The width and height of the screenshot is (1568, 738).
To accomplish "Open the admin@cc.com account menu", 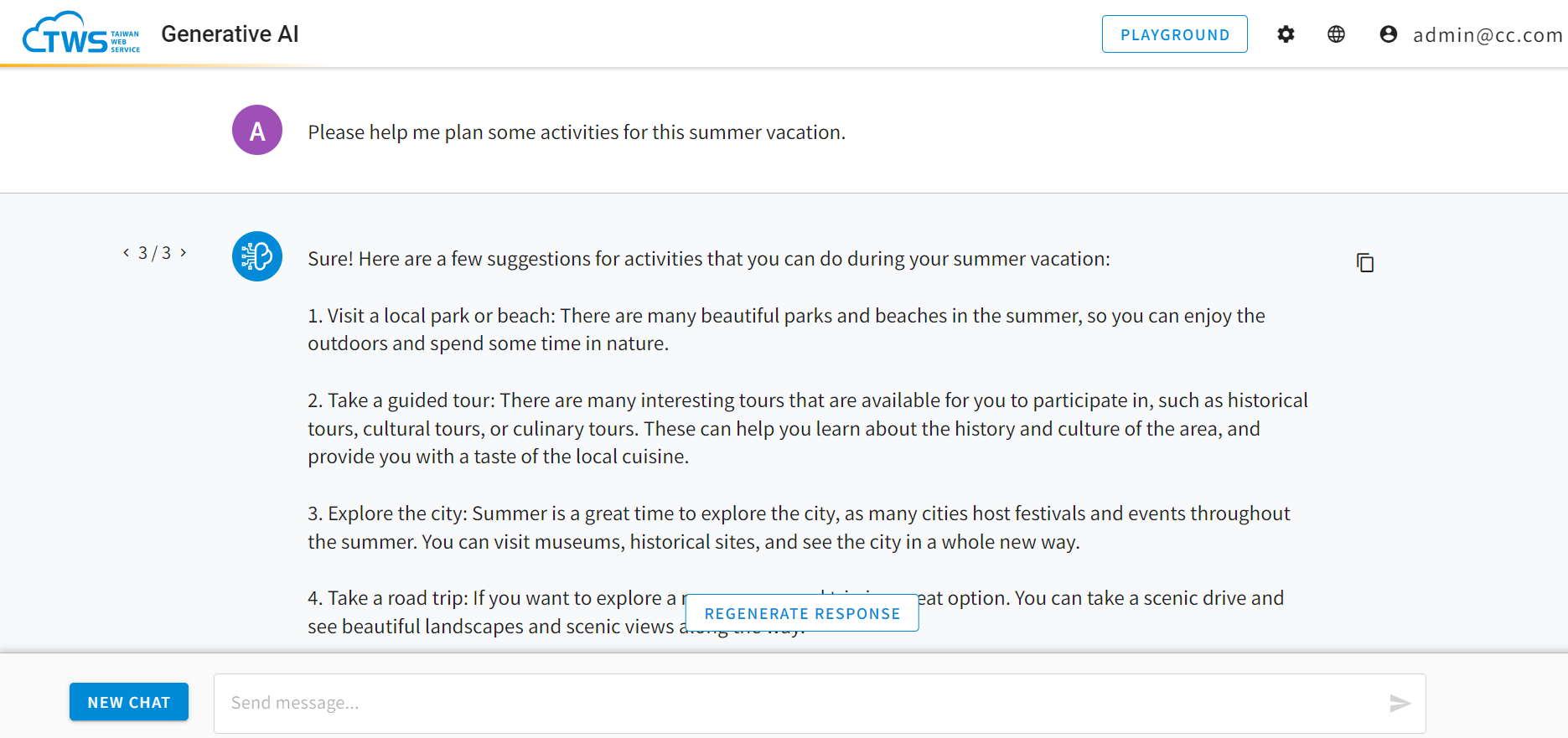I will pos(1488,35).
